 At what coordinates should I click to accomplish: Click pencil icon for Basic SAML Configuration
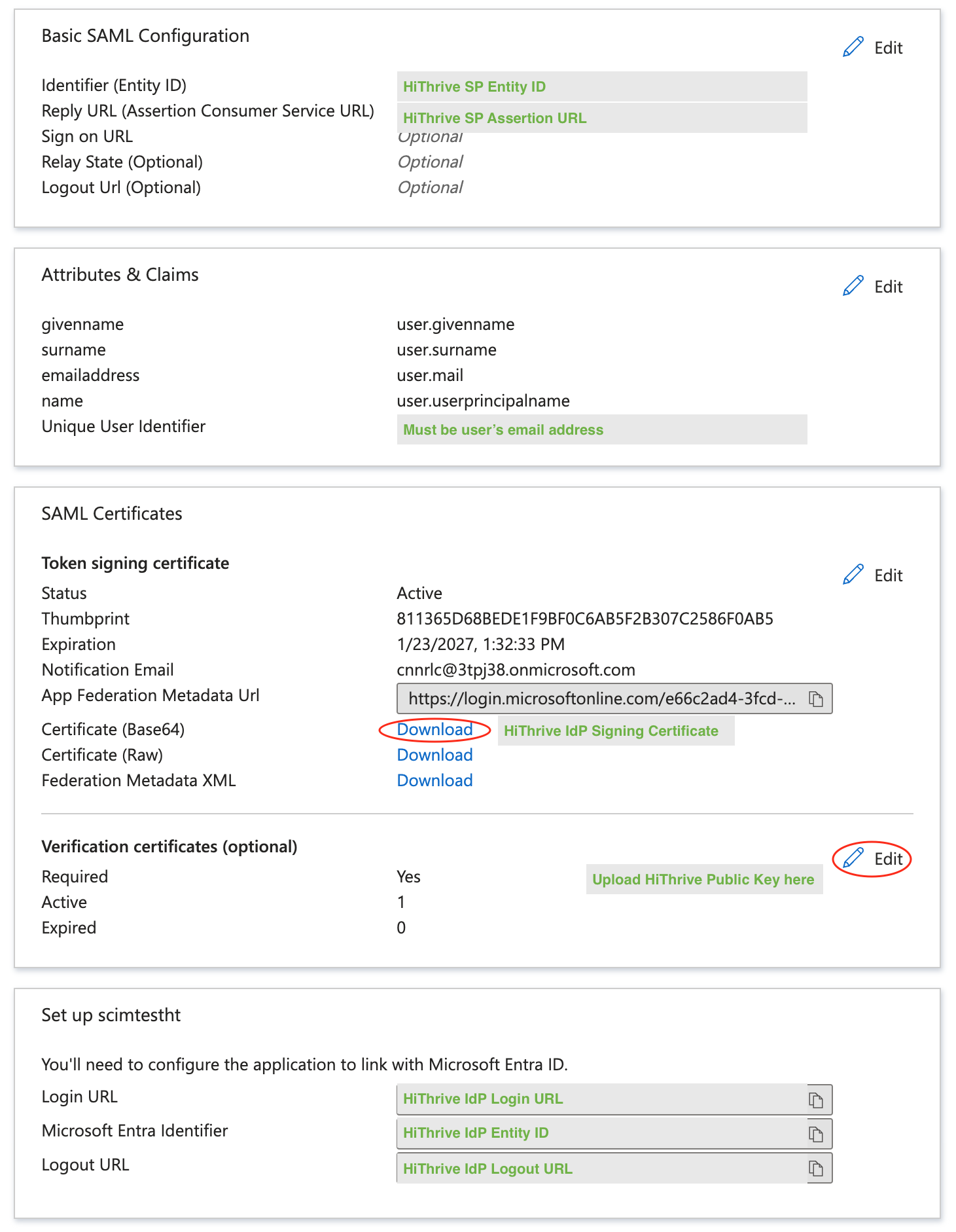click(x=853, y=48)
